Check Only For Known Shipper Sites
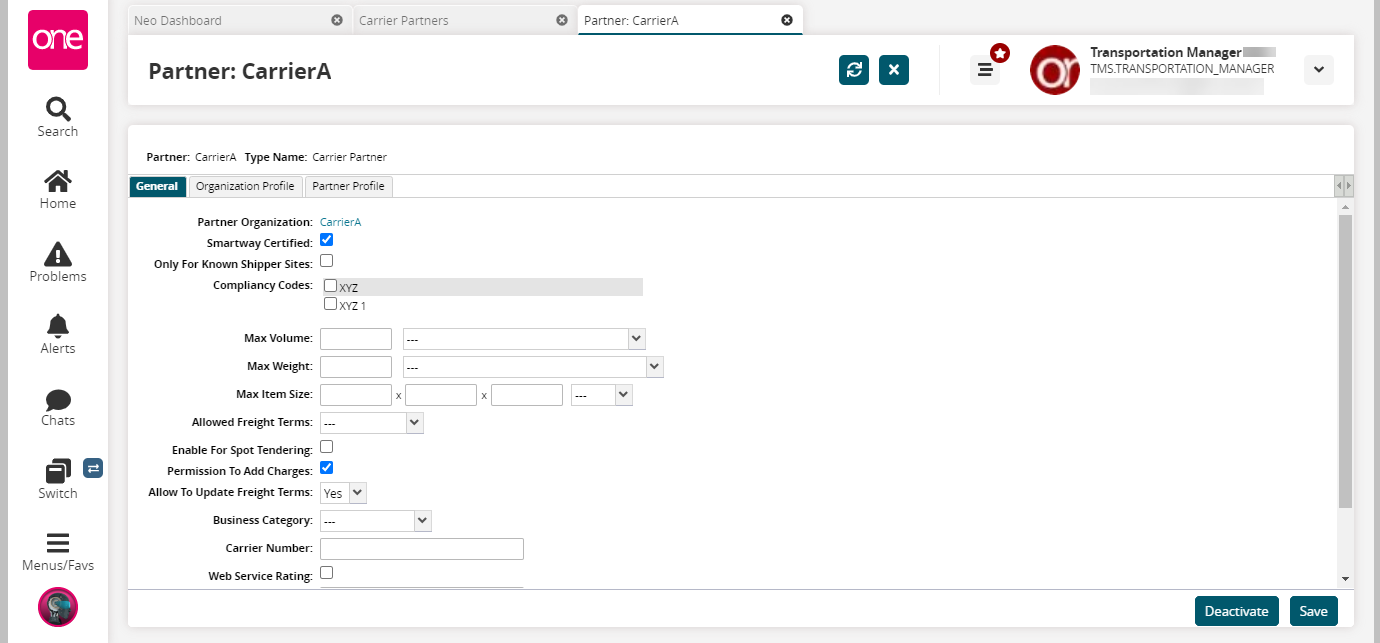This screenshot has width=1380, height=643. (x=326, y=262)
